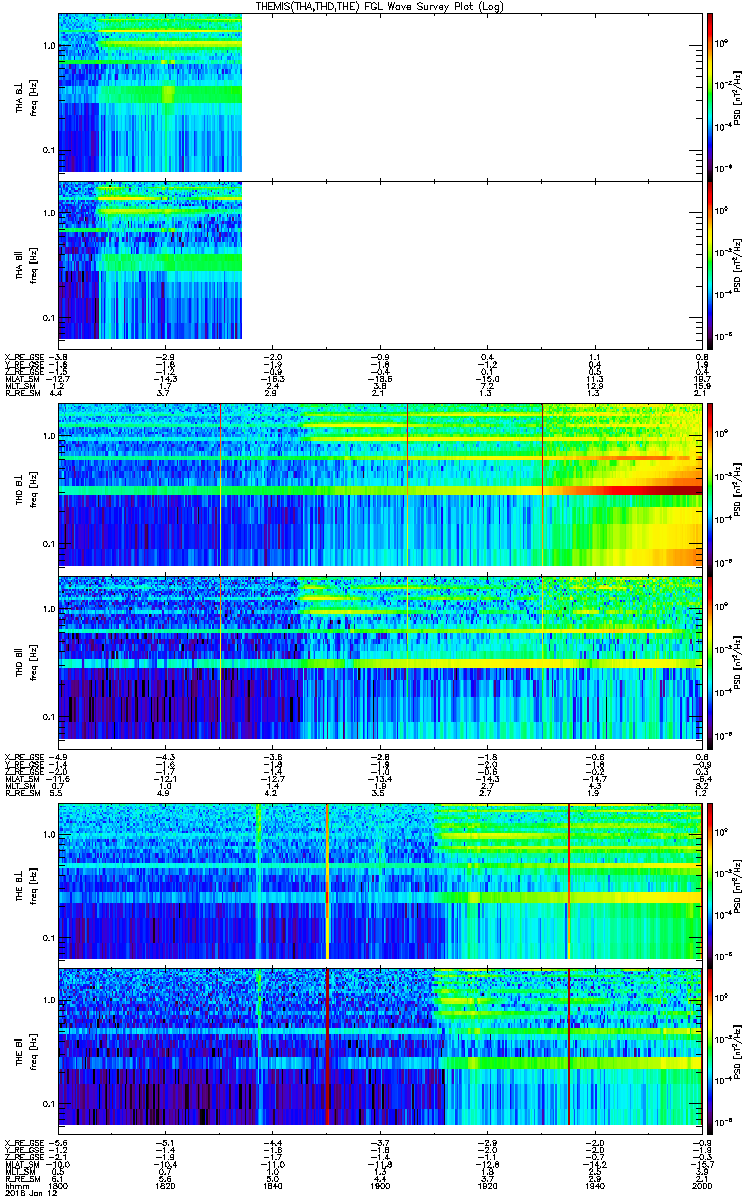Click the X_RE_GSE row label under THD panels
Viewport: 750px width, 1200px height.
click(22, 756)
